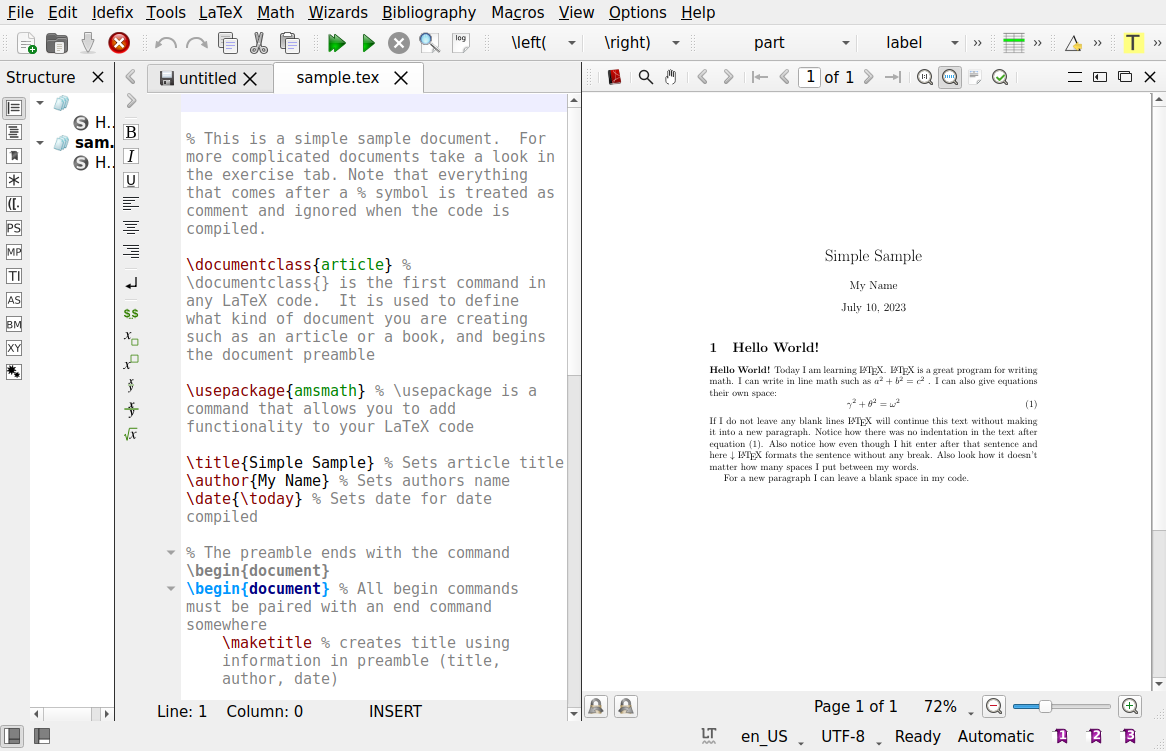Screen dimensions: 1166x751
Task: Insert inline math with the $$ icon
Action: tap(131, 314)
